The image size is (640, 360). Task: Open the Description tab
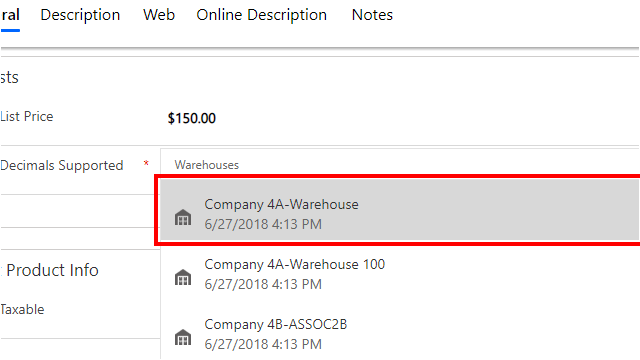click(80, 15)
